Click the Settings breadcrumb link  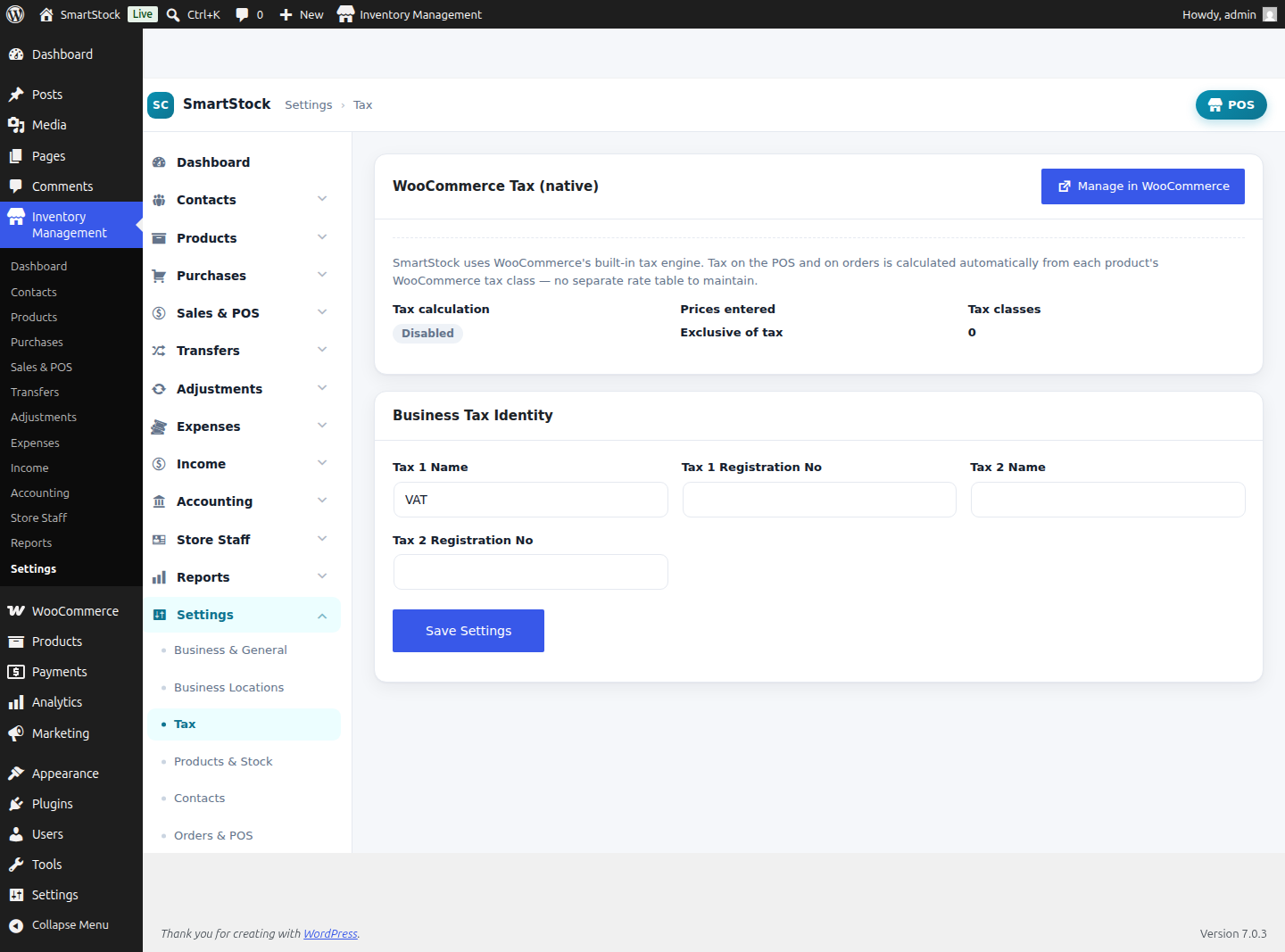(x=308, y=105)
